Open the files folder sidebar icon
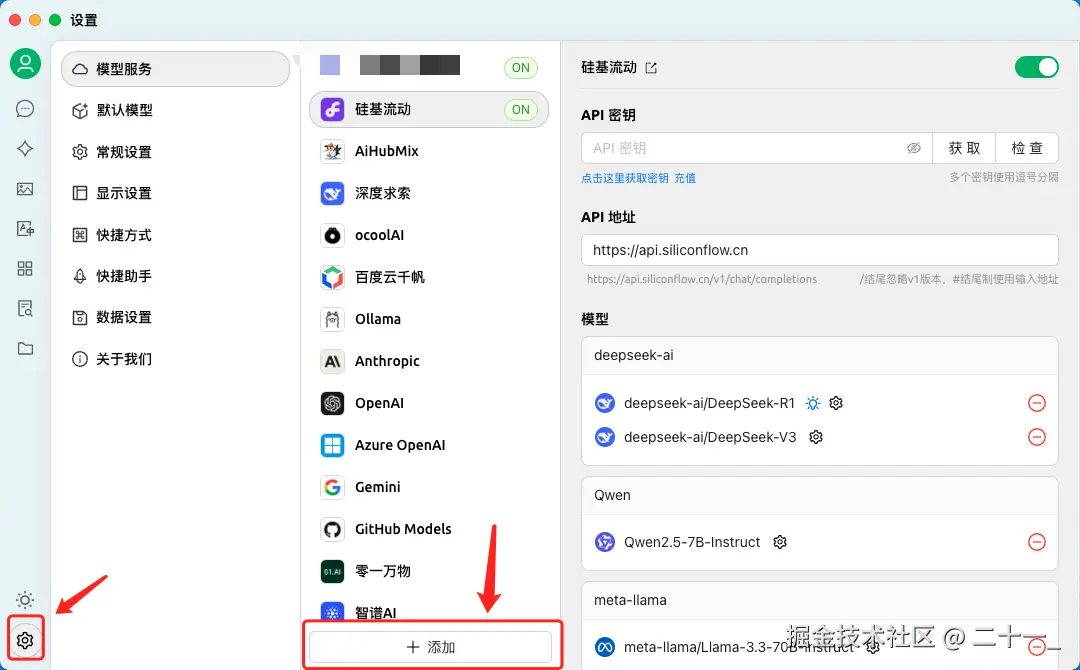 pyautogui.click(x=25, y=348)
